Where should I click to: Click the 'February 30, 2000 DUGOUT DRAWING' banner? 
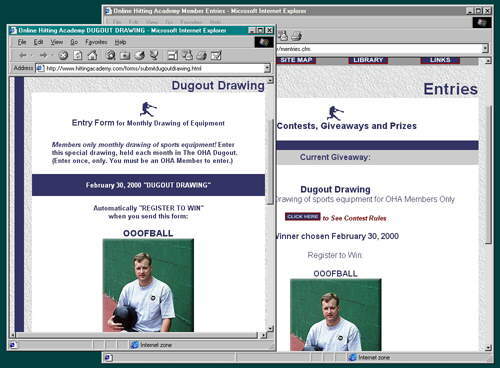pos(148,185)
